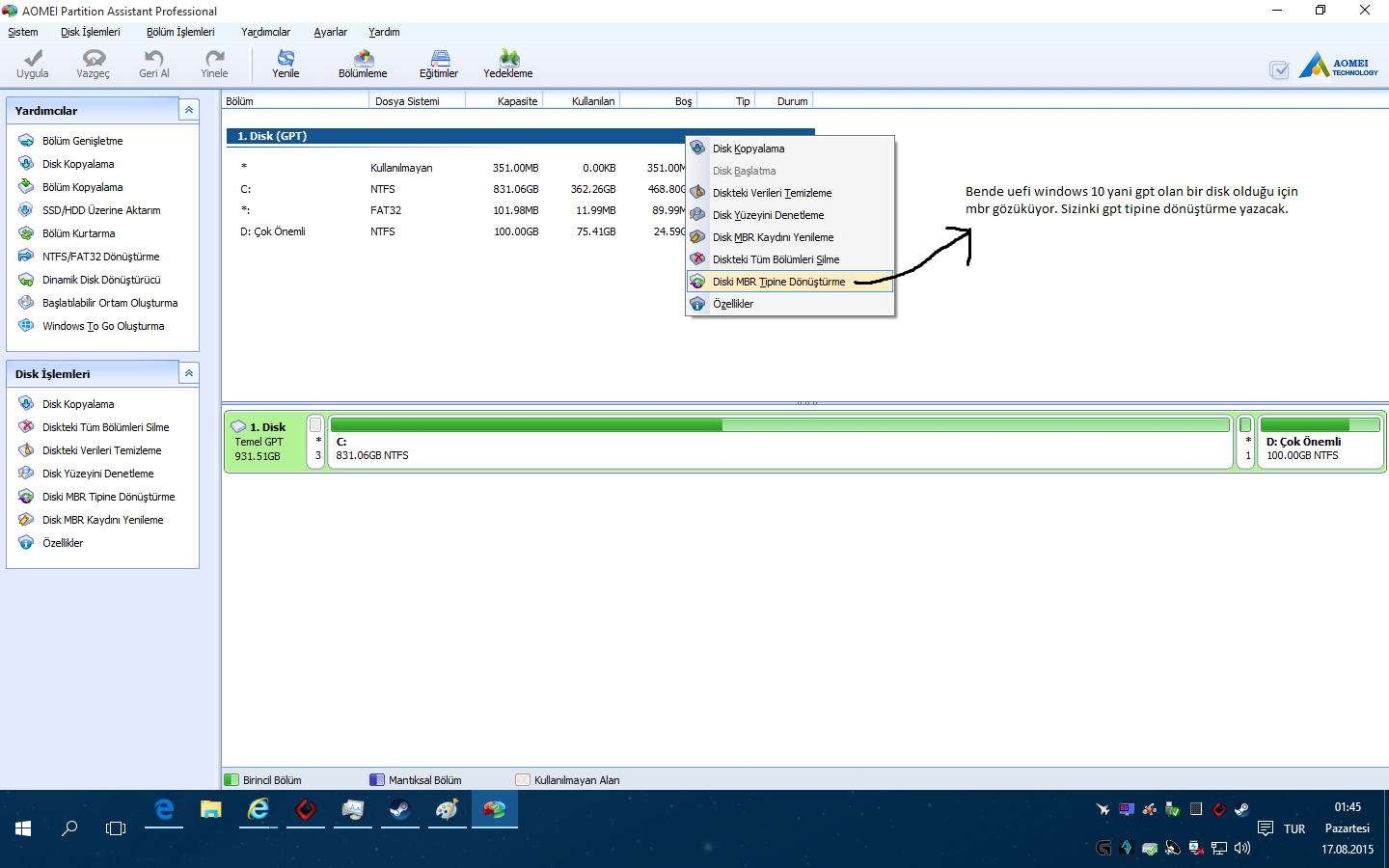Click the Yedekleme toolbar icon
This screenshot has width=1389, height=868.
point(508,58)
